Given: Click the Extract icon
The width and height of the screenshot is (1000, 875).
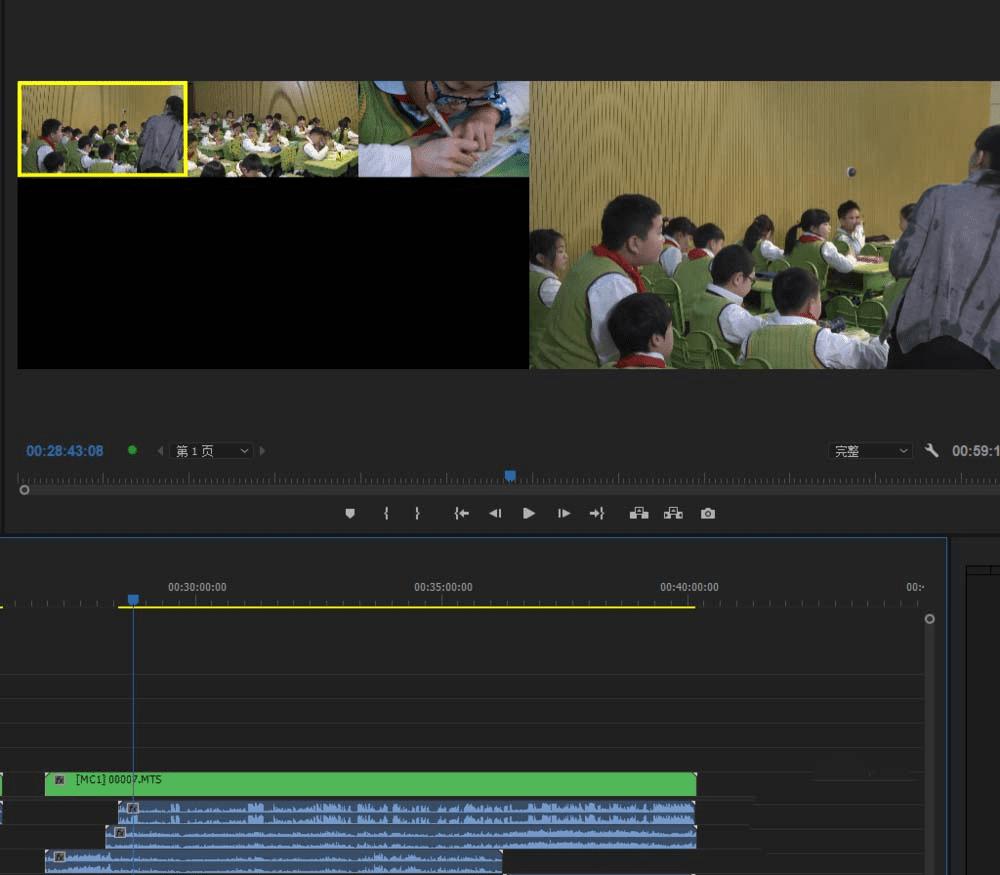Looking at the screenshot, I should click(673, 513).
